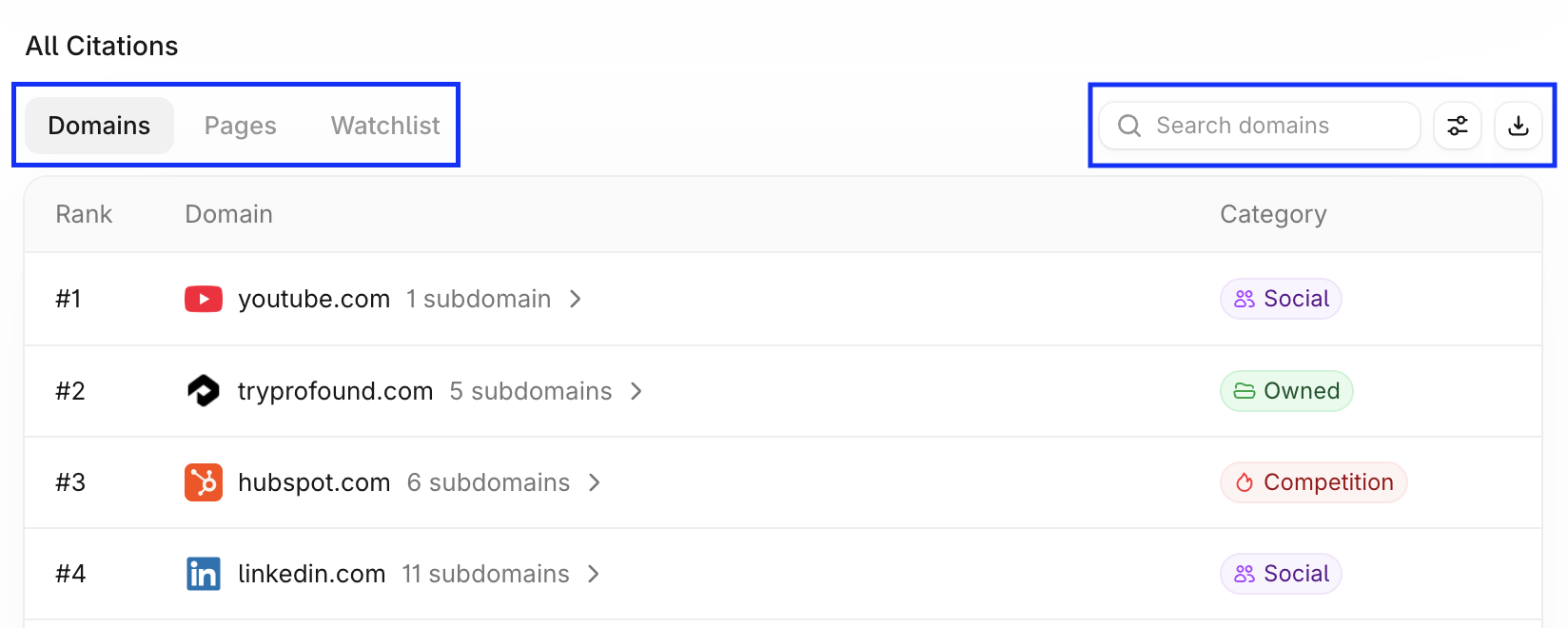The image size is (1568, 628).
Task: Switch to the Pages tab
Action: pyautogui.click(x=241, y=126)
